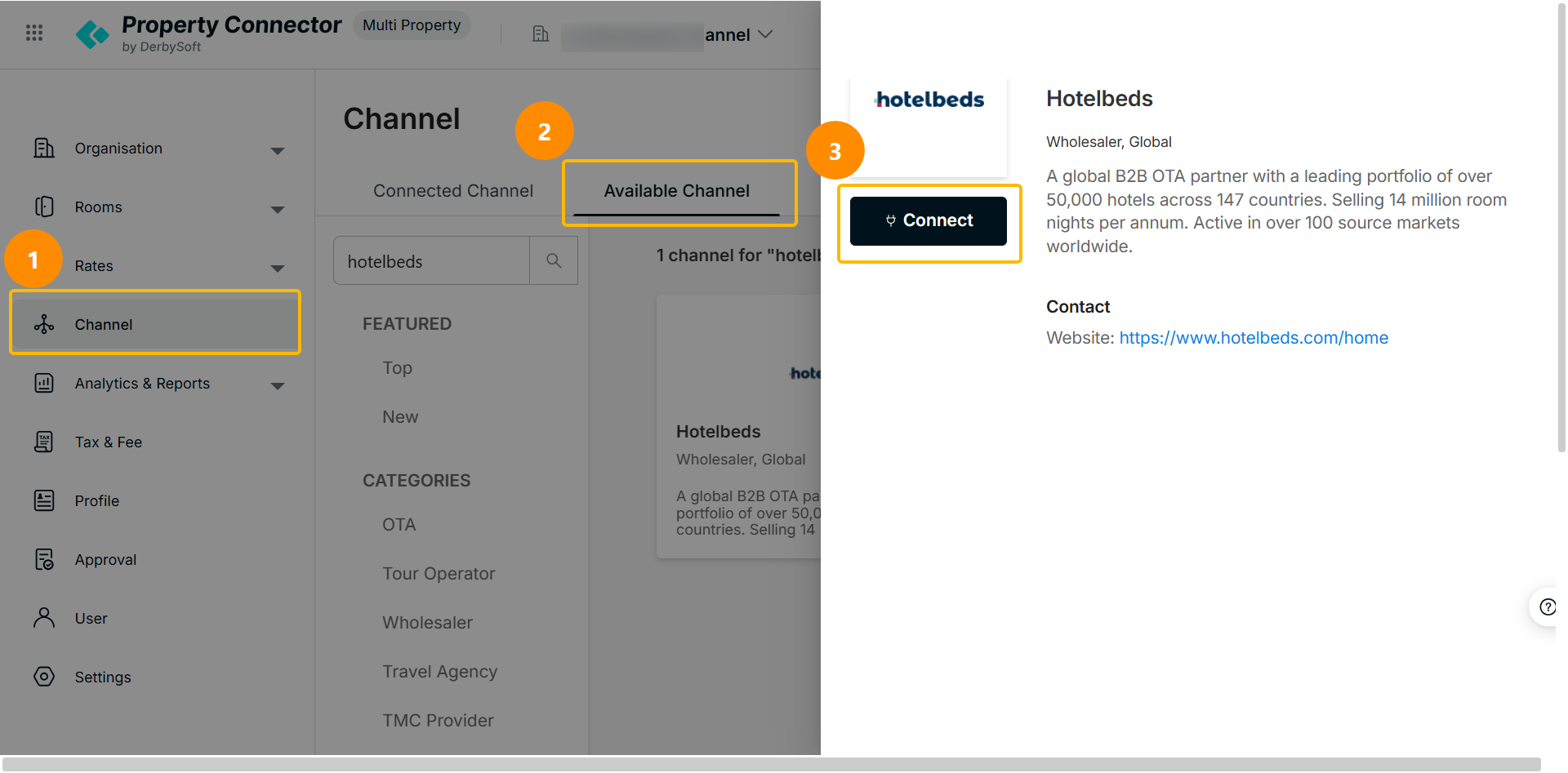Click the hotelbeds logo in detail panel
Viewport: 1568px width, 773px height.
929,100
